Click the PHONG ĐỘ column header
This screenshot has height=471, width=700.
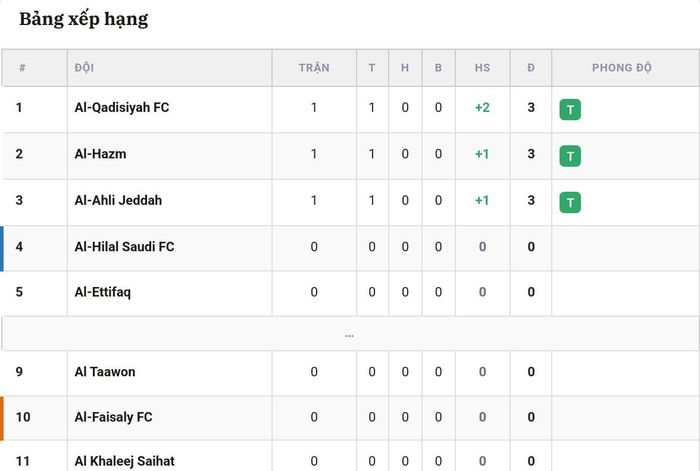pos(621,68)
